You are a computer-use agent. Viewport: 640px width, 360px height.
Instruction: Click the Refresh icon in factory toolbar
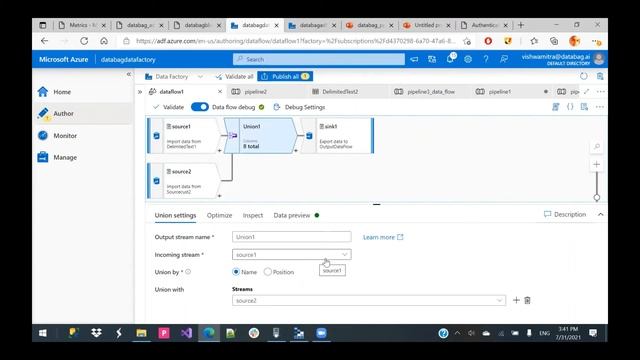point(584,76)
